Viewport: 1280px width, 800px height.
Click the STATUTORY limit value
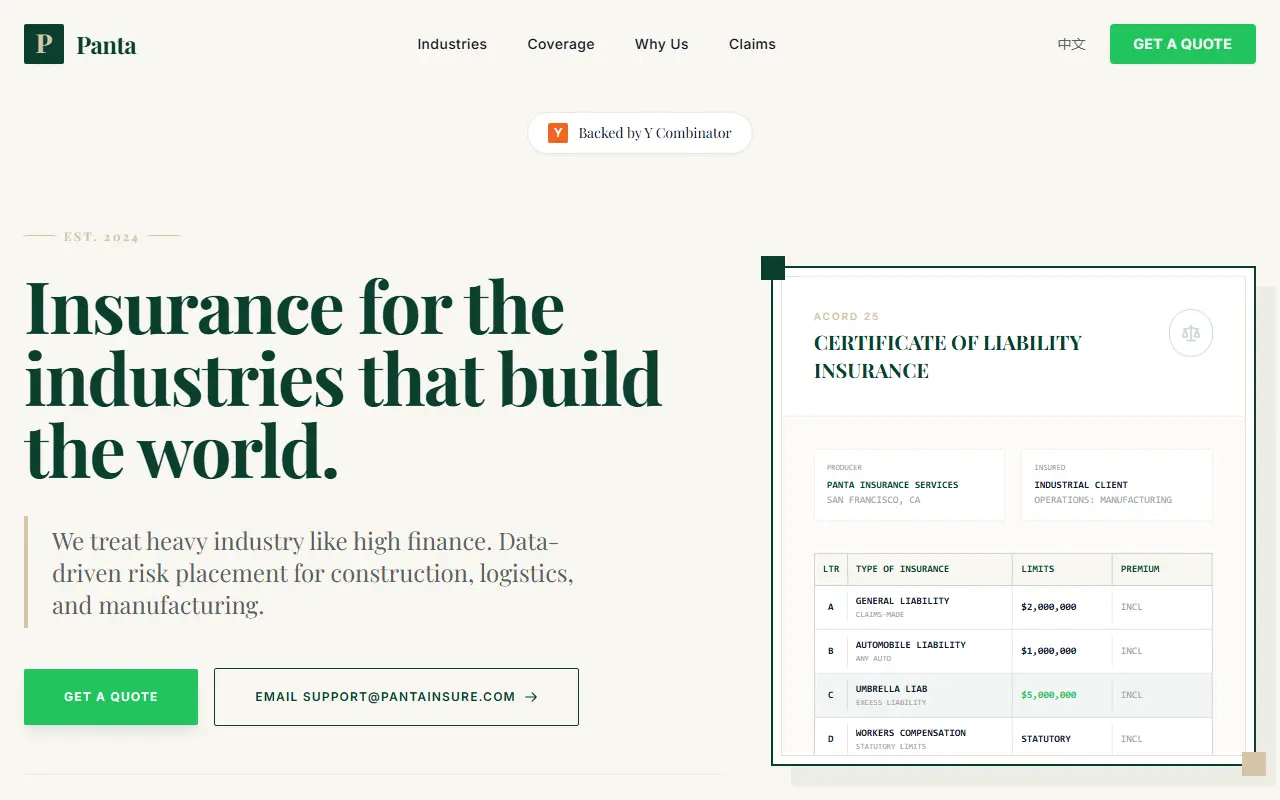coord(1046,739)
